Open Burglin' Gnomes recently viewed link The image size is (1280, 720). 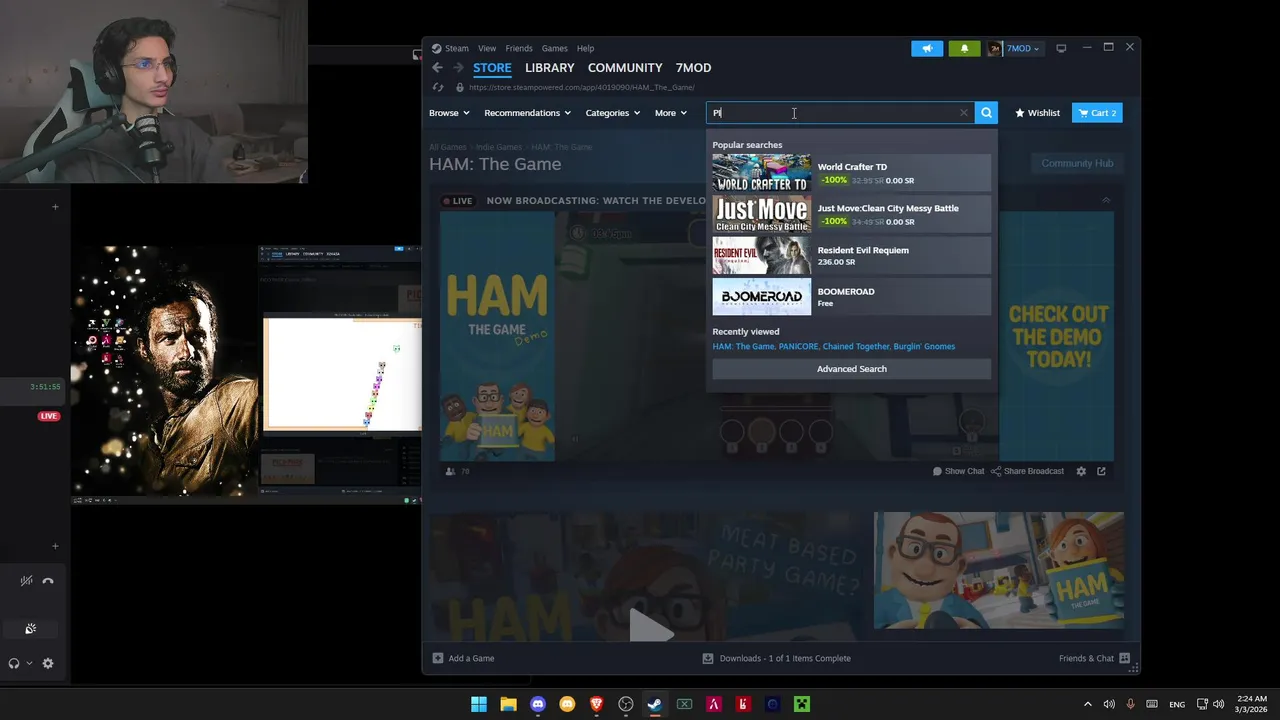[924, 346]
